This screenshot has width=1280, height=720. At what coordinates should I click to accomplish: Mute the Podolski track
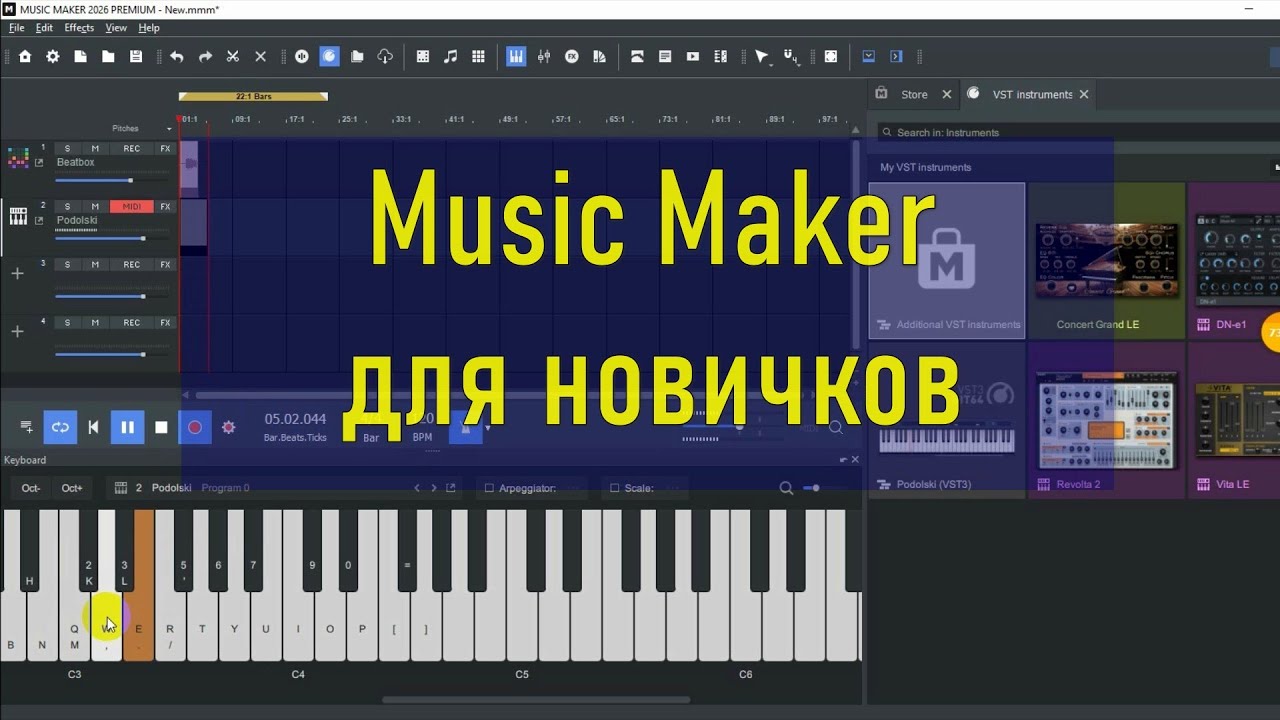pos(95,207)
